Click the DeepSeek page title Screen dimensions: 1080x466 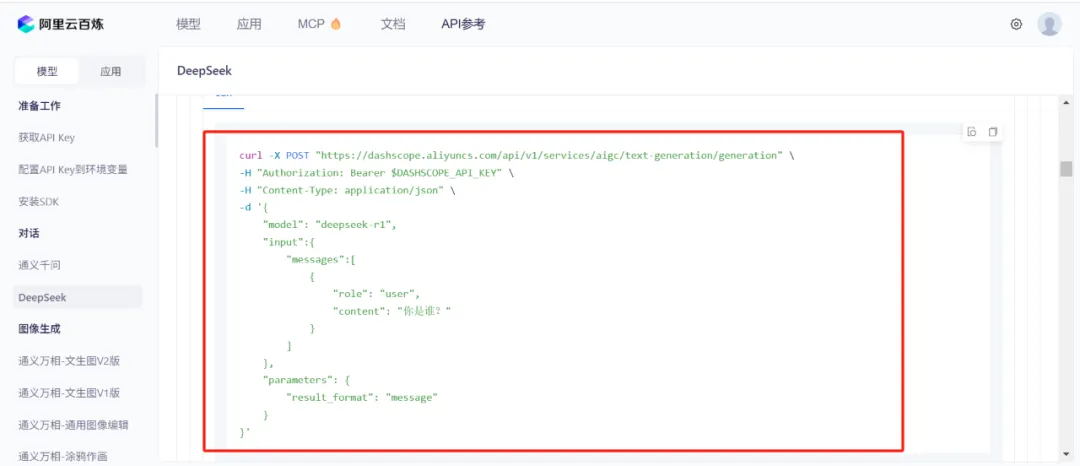click(x=205, y=70)
